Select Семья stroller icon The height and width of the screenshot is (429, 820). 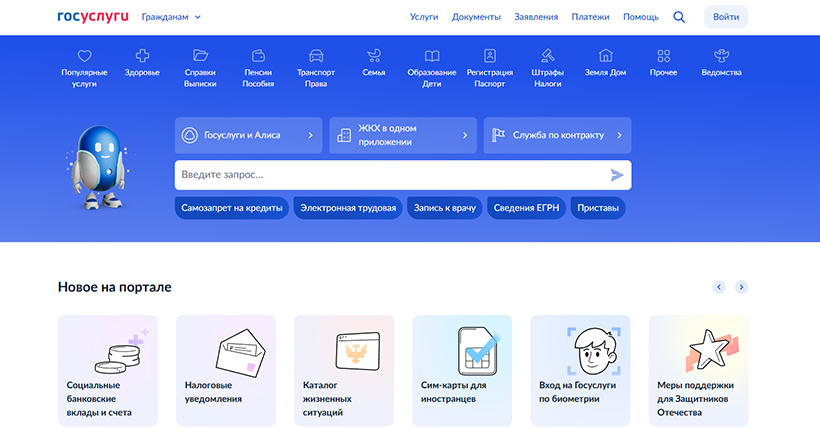(x=374, y=56)
